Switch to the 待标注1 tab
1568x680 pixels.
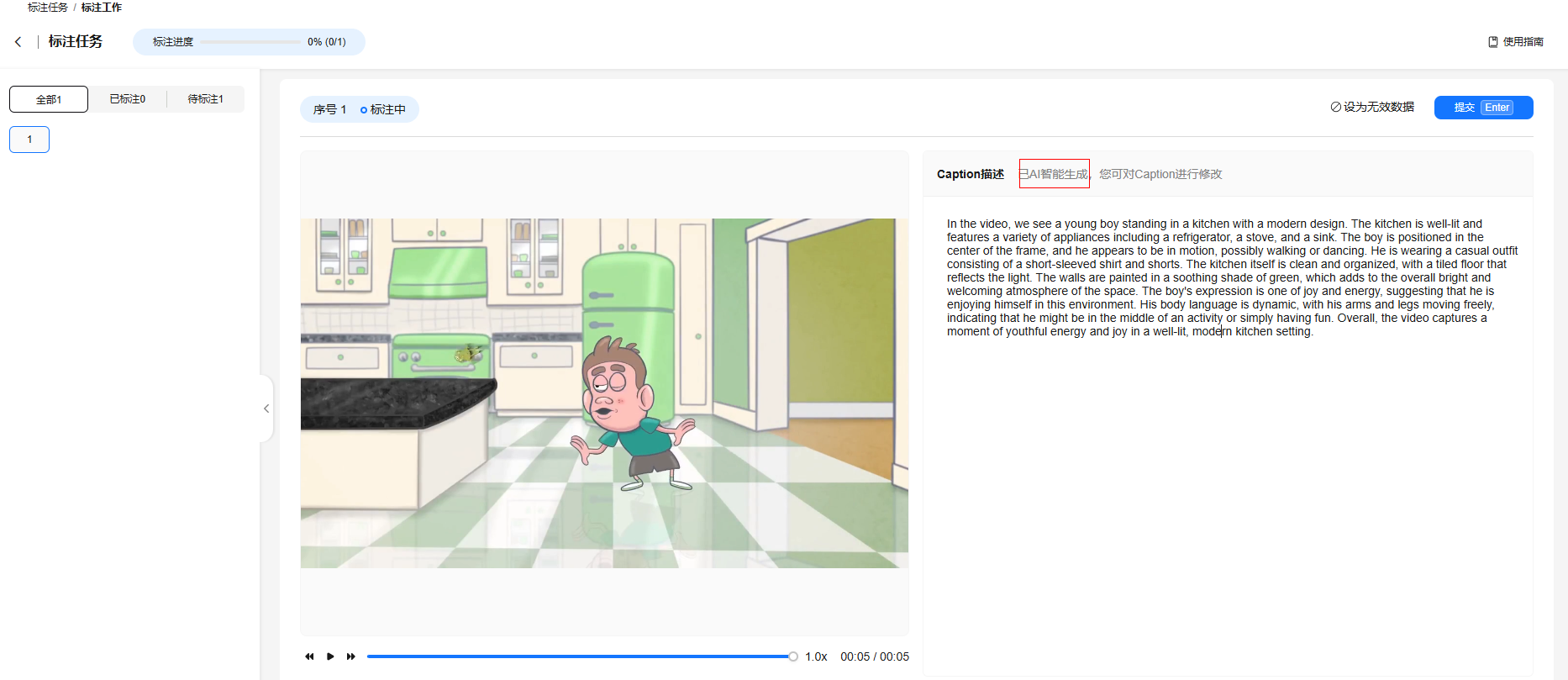click(x=205, y=99)
